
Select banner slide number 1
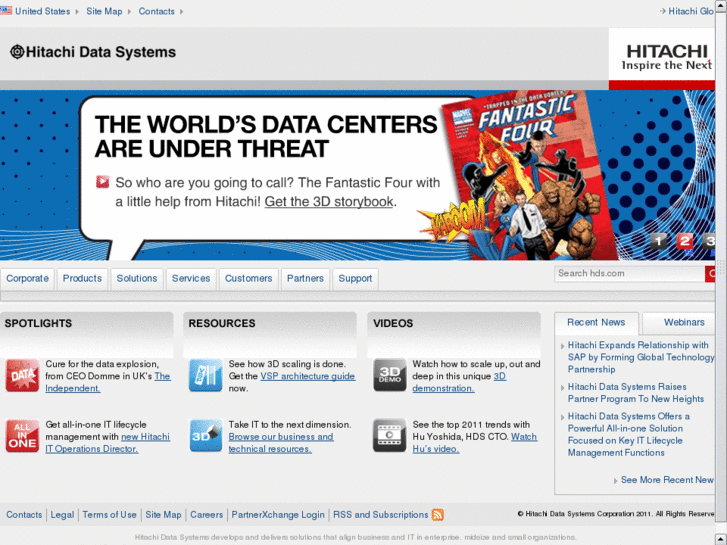(659, 241)
